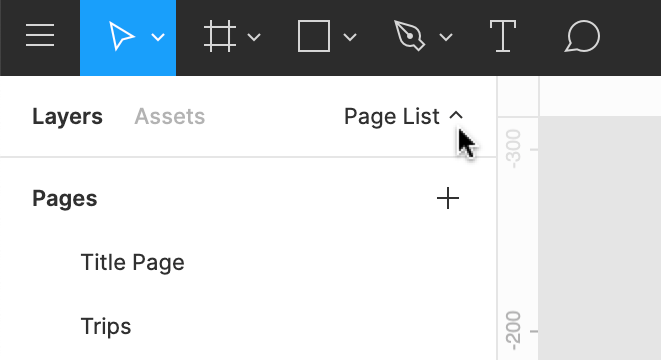The image size is (661, 360).
Task: Activate the Comment tool
Action: 582,37
